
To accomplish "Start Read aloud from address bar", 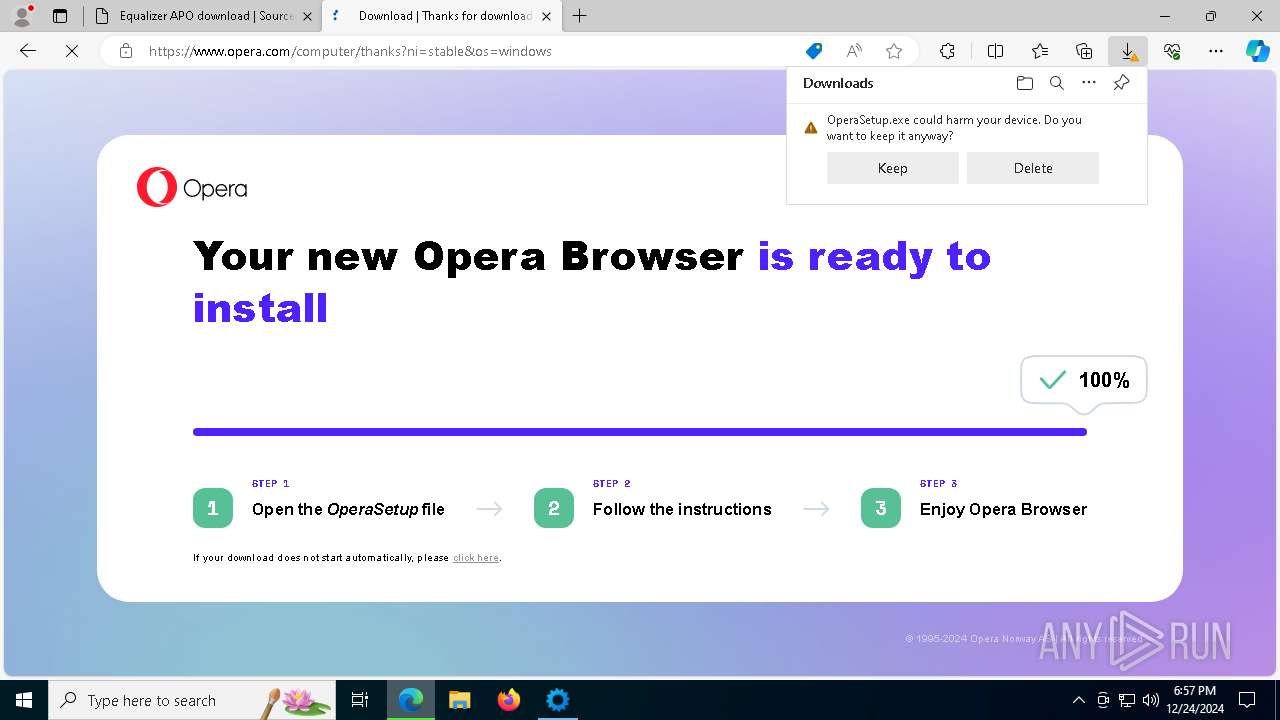I will click(854, 51).
